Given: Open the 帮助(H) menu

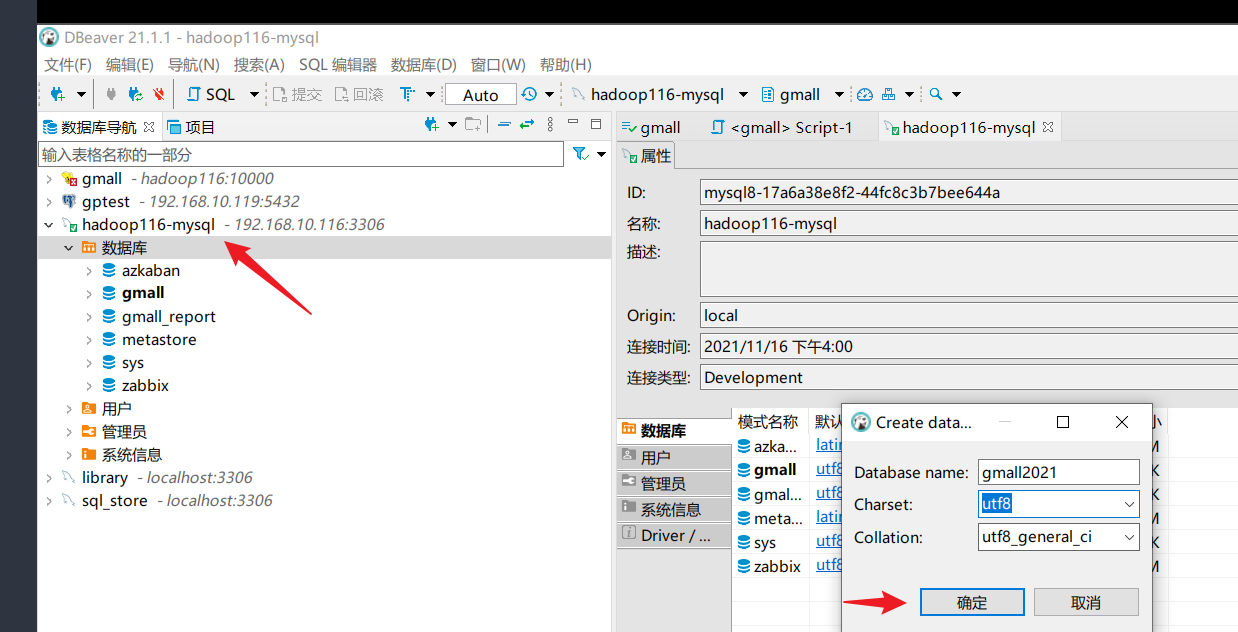Looking at the screenshot, I should click(x=566, y=64).
